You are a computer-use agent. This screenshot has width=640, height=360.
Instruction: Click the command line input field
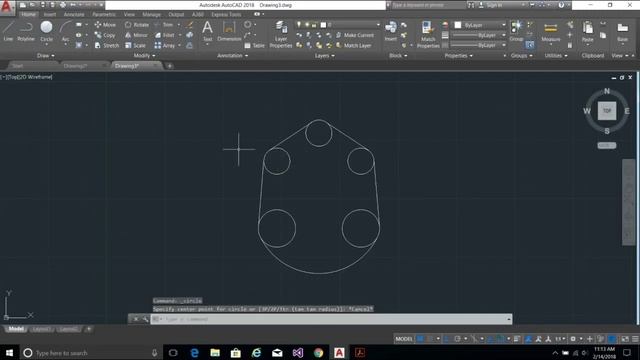click(331, 319)
